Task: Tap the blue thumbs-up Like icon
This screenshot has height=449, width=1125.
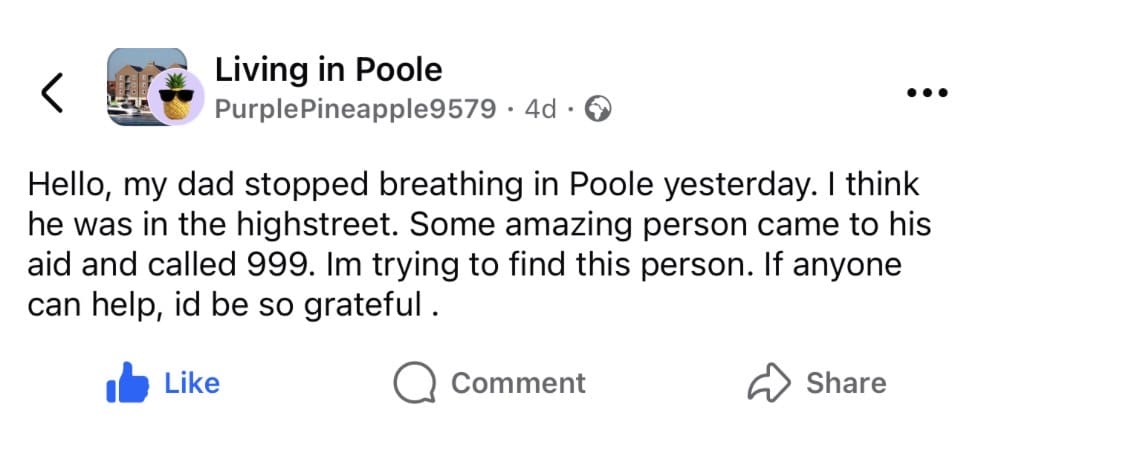Action: pyautogui.click(x=127, y=384)
